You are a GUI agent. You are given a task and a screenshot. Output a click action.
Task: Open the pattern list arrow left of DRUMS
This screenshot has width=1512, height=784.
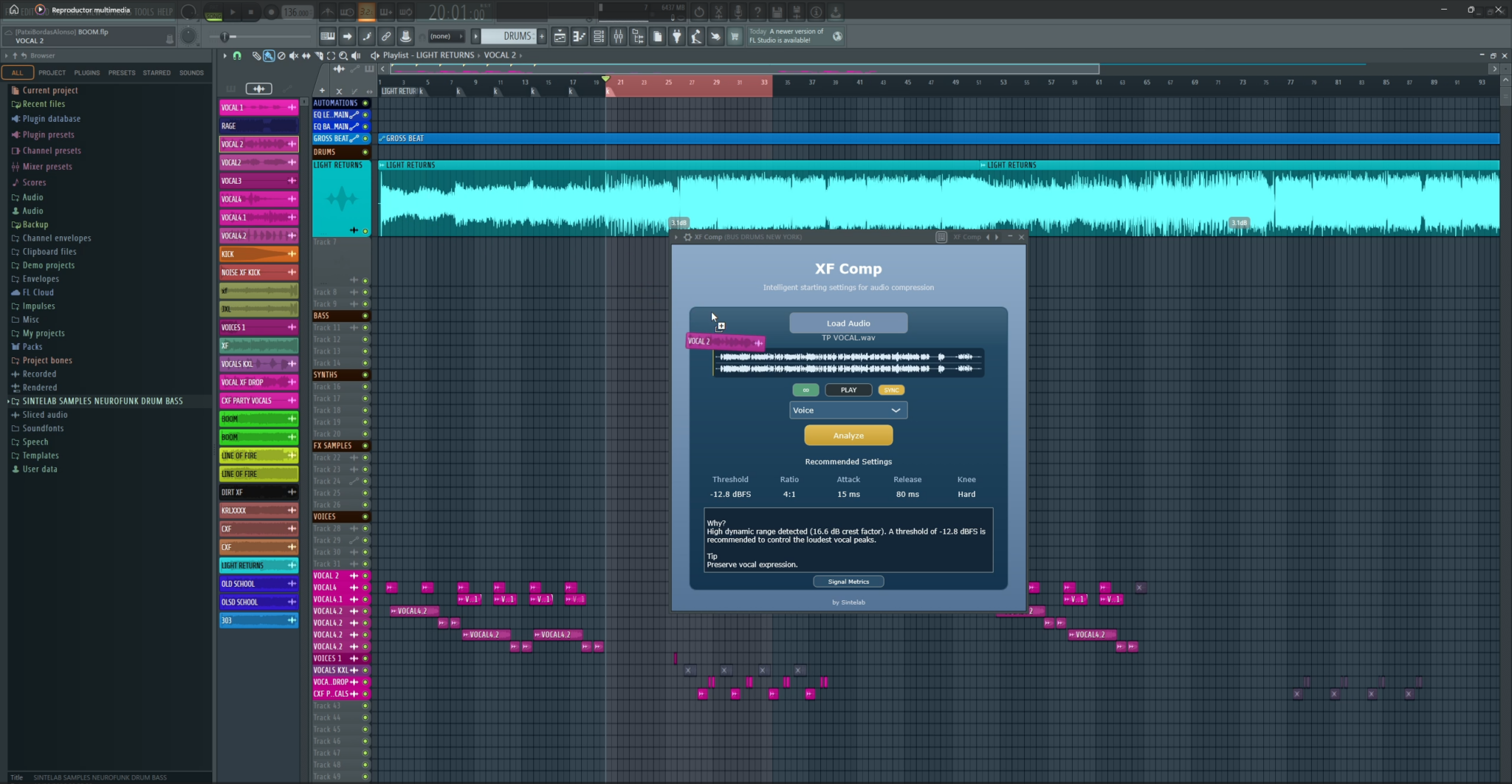coord(476,36)
